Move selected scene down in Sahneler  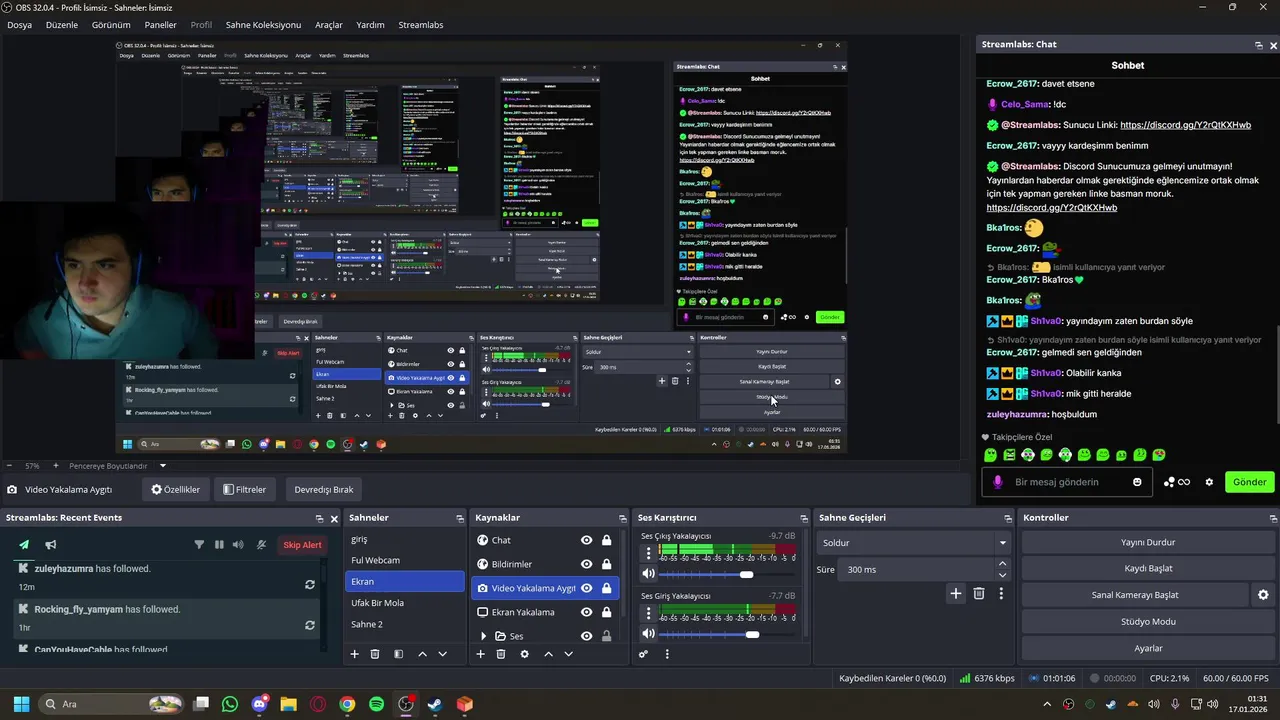[x=443, y=654]
